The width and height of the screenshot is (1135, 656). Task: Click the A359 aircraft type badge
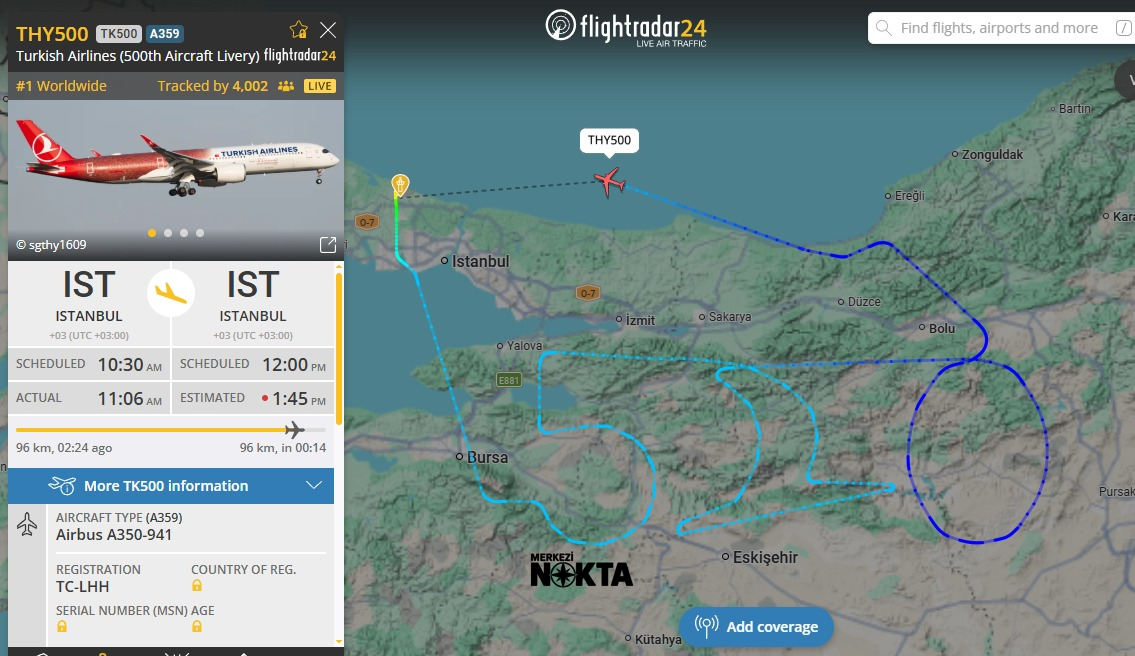165,34
